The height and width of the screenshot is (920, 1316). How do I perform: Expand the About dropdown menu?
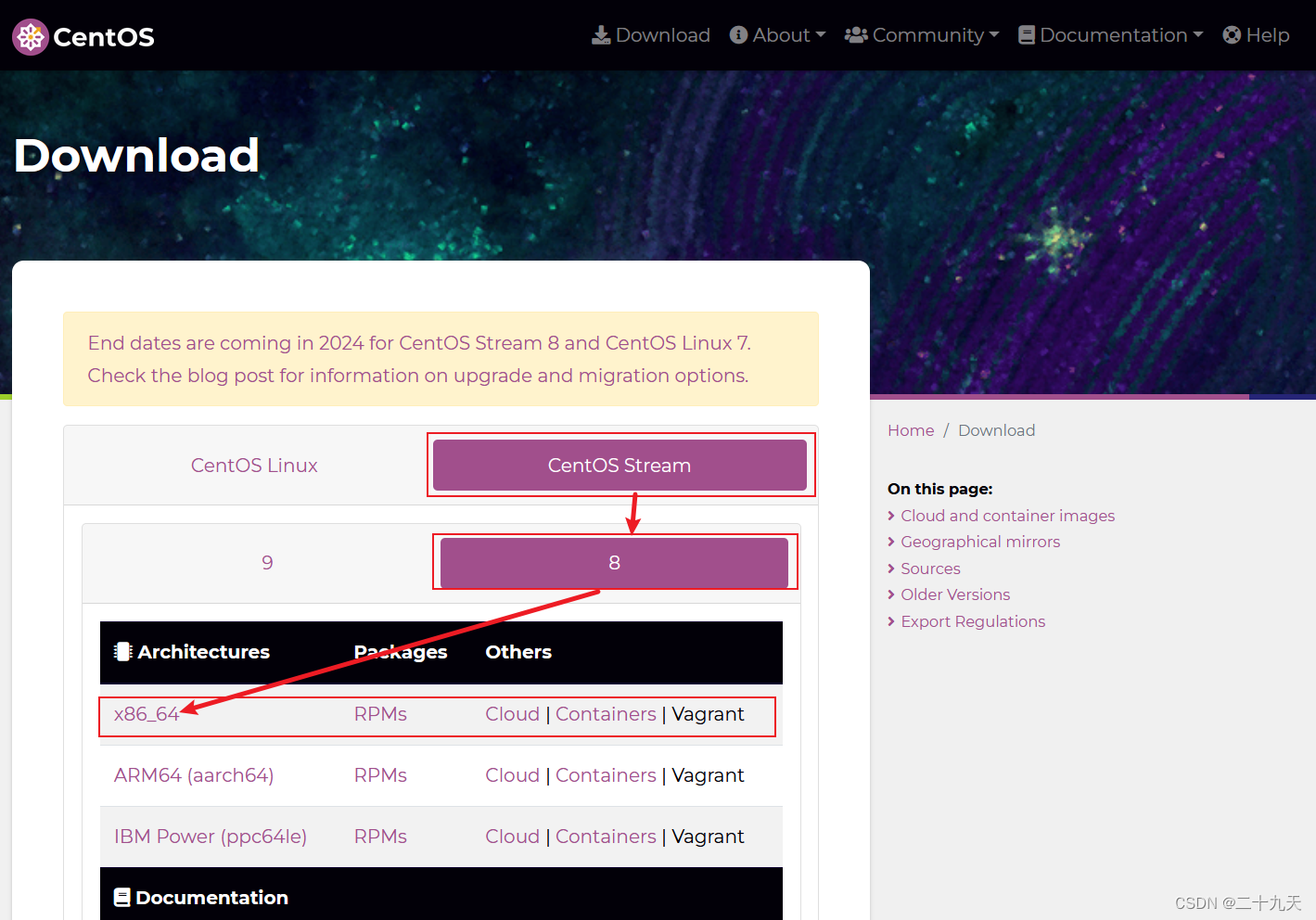[x=777, y=35]
